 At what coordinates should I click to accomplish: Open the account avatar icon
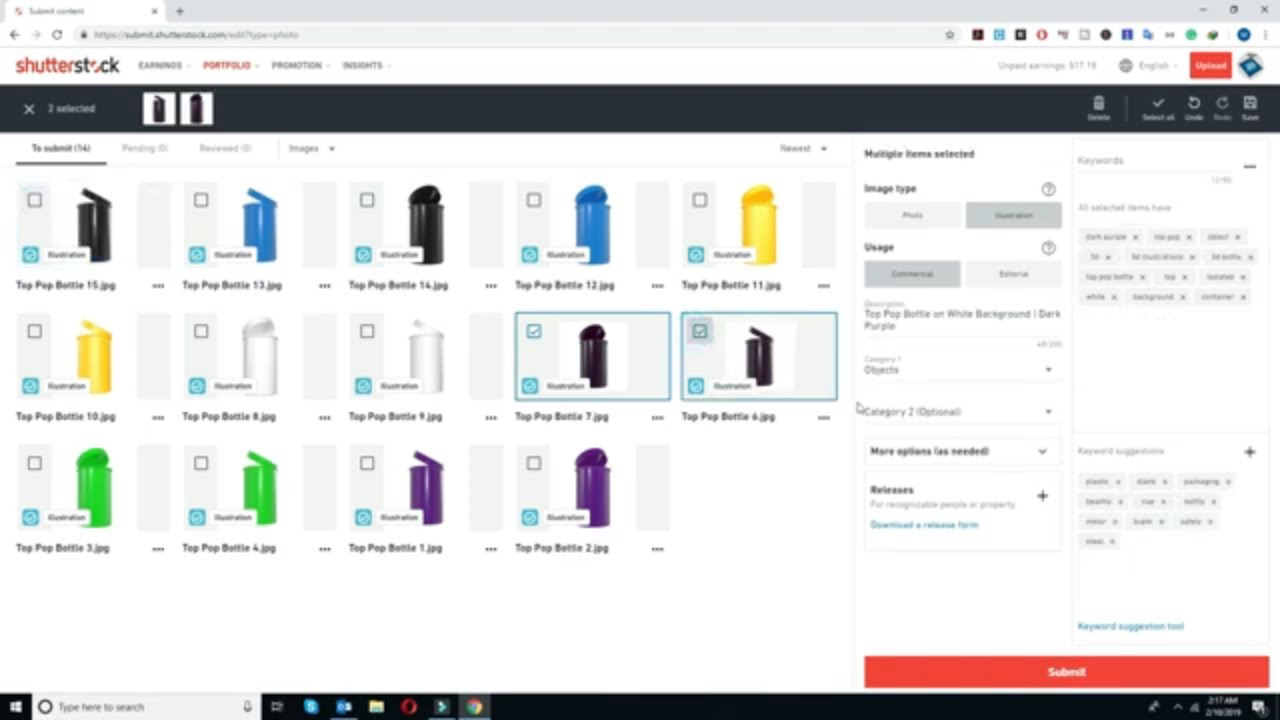pos(1251,66)
